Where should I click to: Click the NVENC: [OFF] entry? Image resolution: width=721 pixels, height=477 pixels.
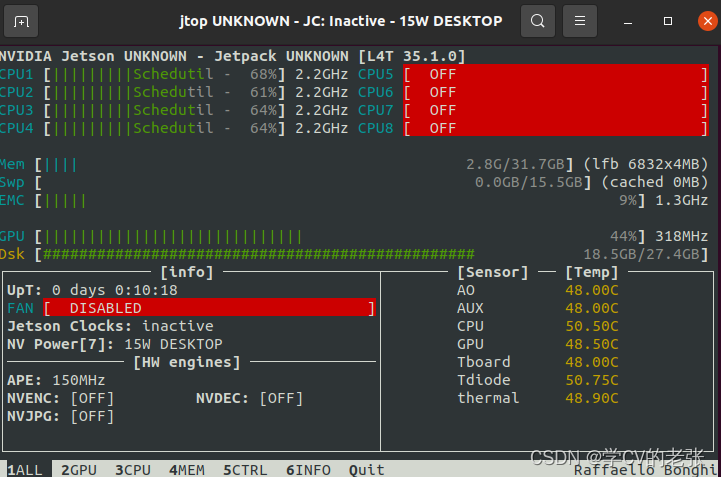pos(61,398)
